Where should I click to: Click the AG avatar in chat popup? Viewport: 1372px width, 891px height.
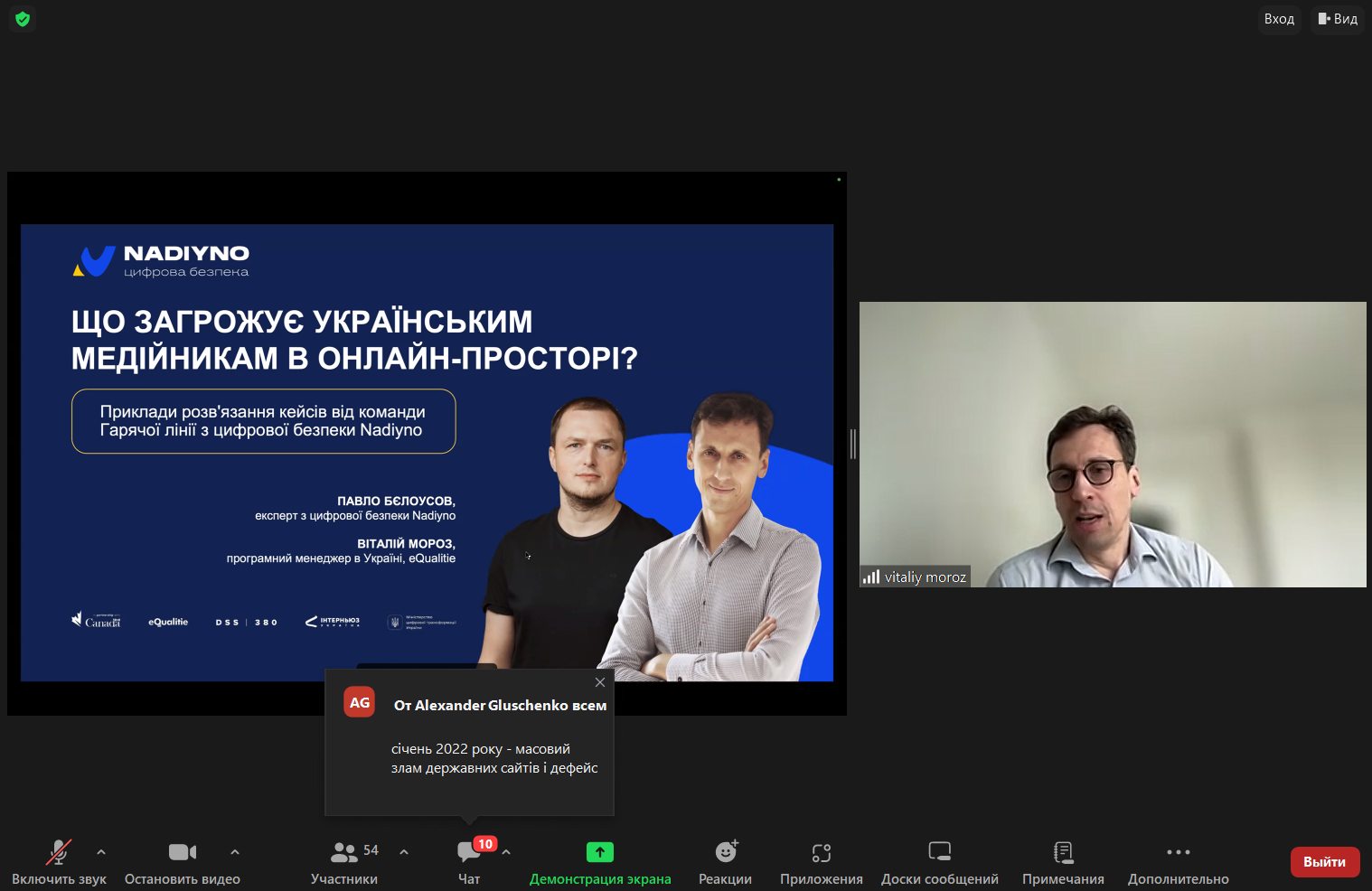tap(360, 702)
